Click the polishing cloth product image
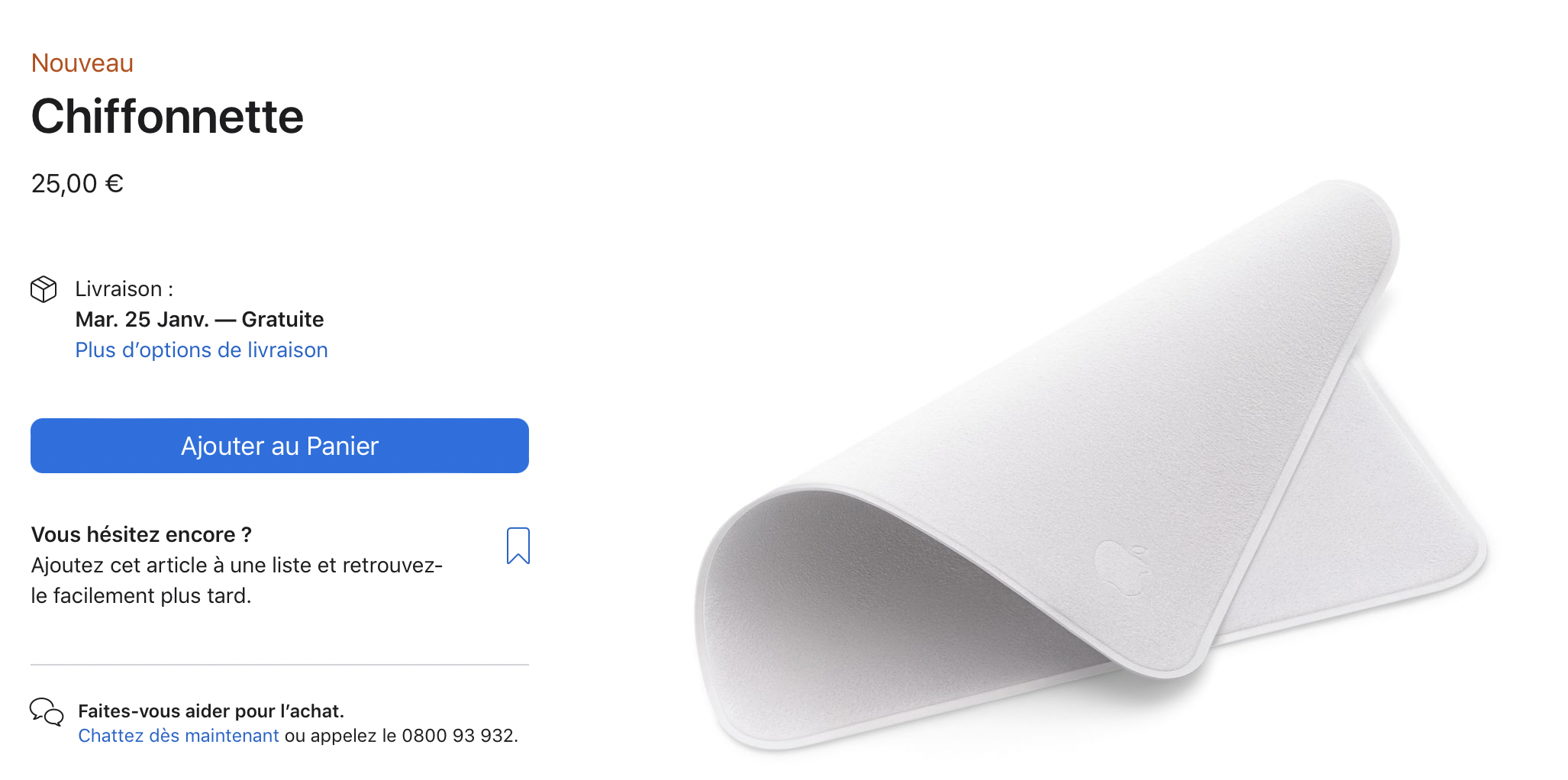Image resolution: width=1568 pixels, height=780 pixels. 1090,466
